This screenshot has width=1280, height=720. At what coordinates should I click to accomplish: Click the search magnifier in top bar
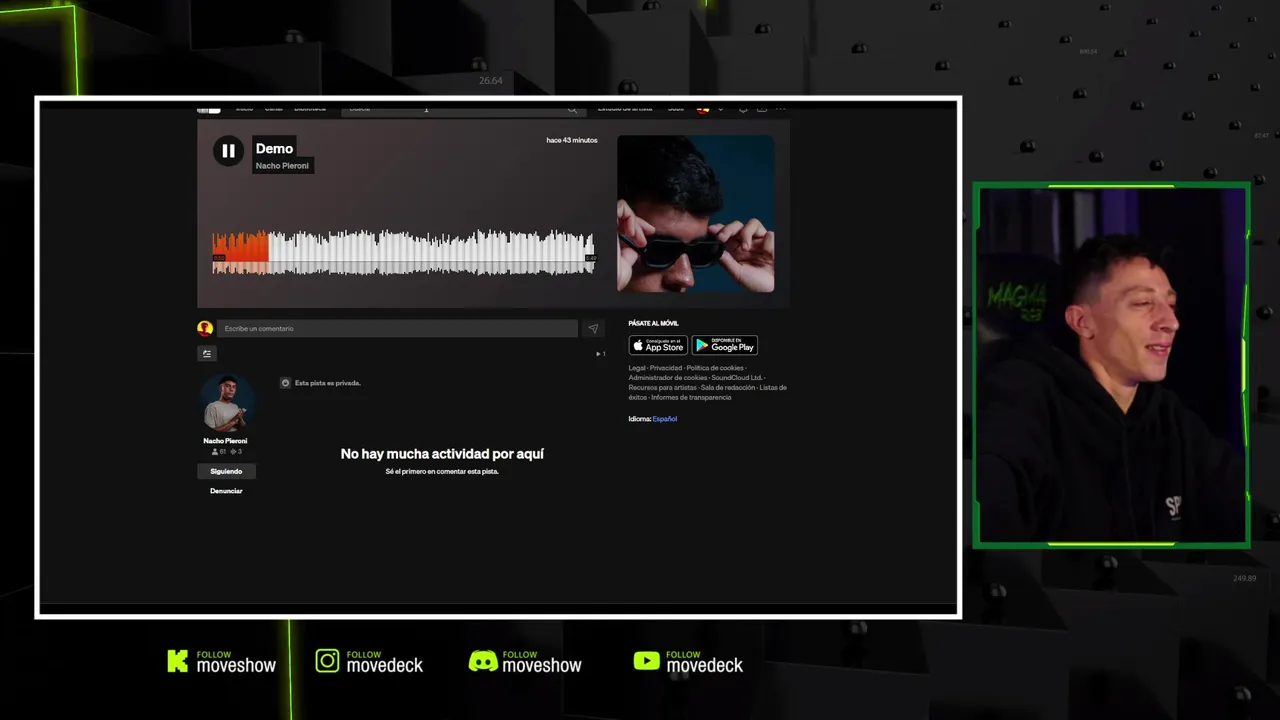click(572, 108)
